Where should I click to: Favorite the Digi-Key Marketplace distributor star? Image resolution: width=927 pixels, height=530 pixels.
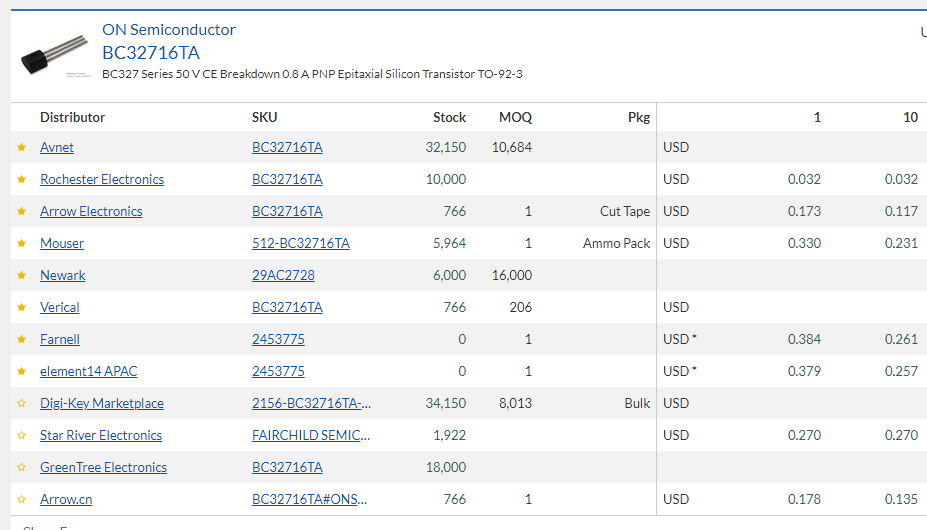[x=22, y=403]
